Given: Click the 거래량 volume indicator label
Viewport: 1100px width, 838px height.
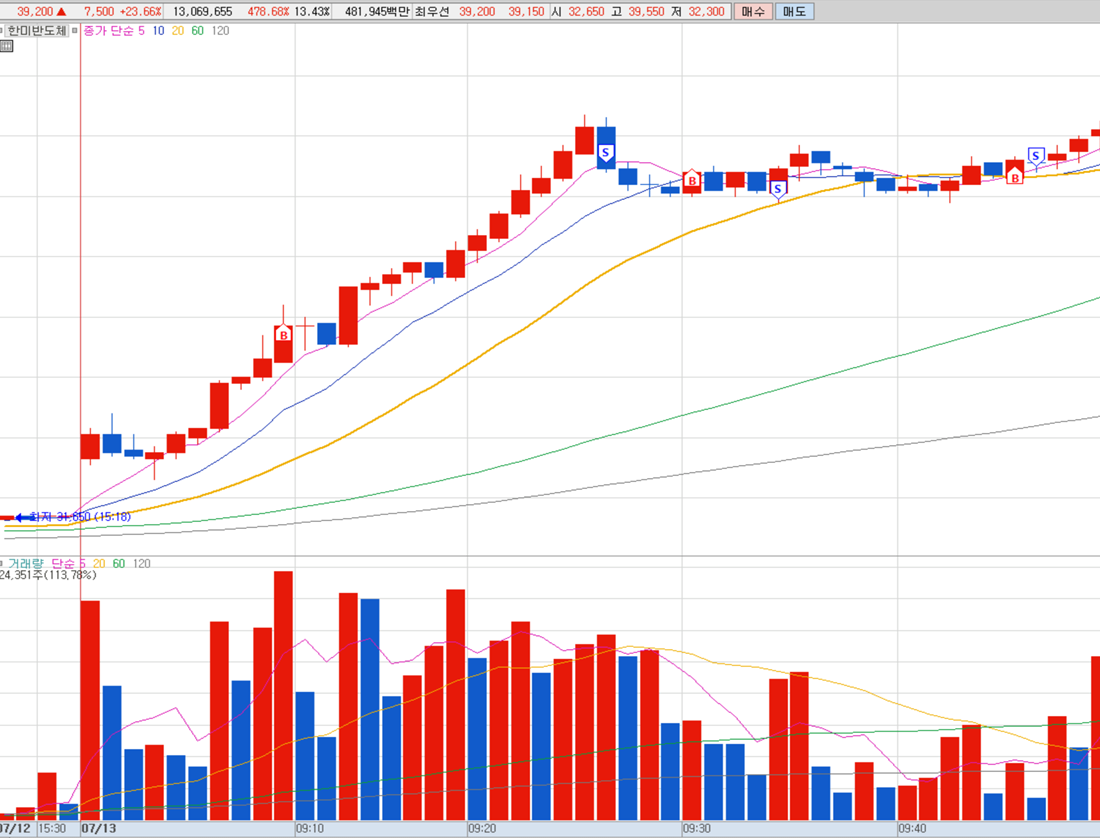Looking at the screenshot, I should click(x=26, y=564).
